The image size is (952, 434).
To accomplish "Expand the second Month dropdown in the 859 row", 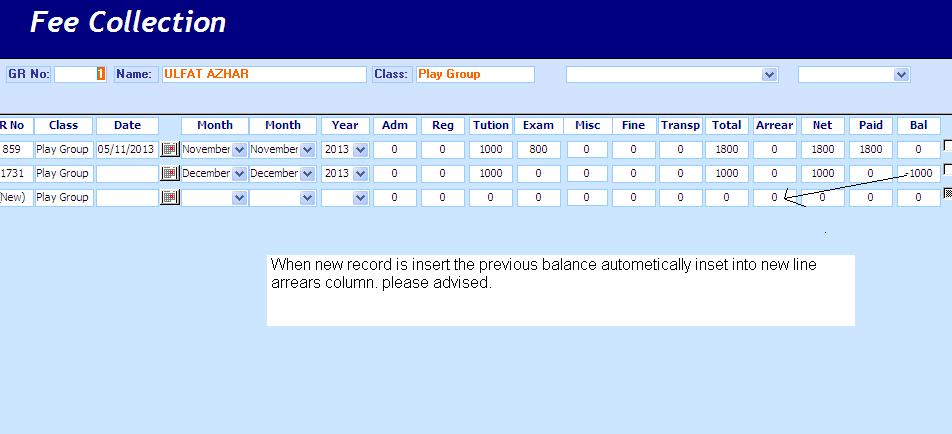I will (x=308, y=149).
